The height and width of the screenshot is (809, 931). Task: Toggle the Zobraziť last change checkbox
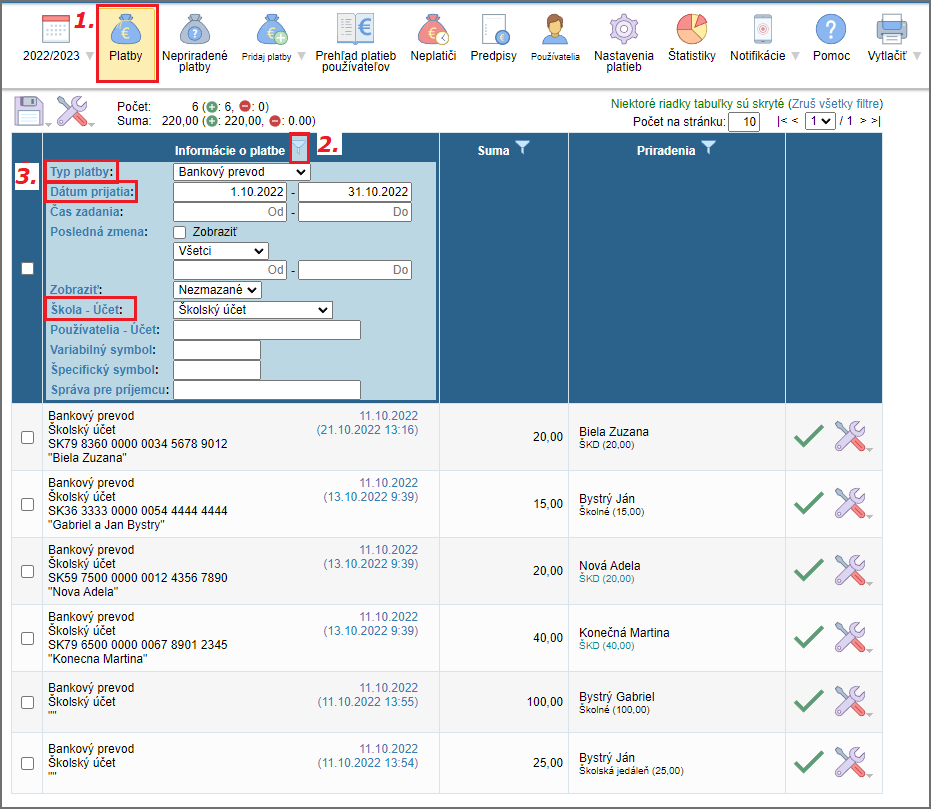coord(180,232)
